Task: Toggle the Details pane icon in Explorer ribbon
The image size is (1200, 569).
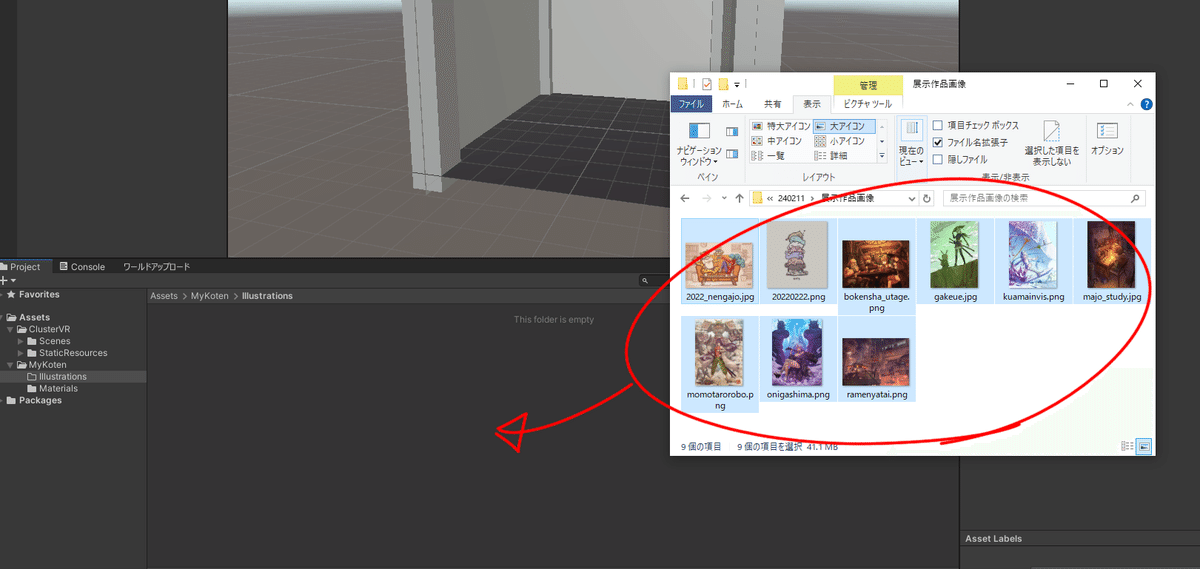Action: tap(732, 153)
